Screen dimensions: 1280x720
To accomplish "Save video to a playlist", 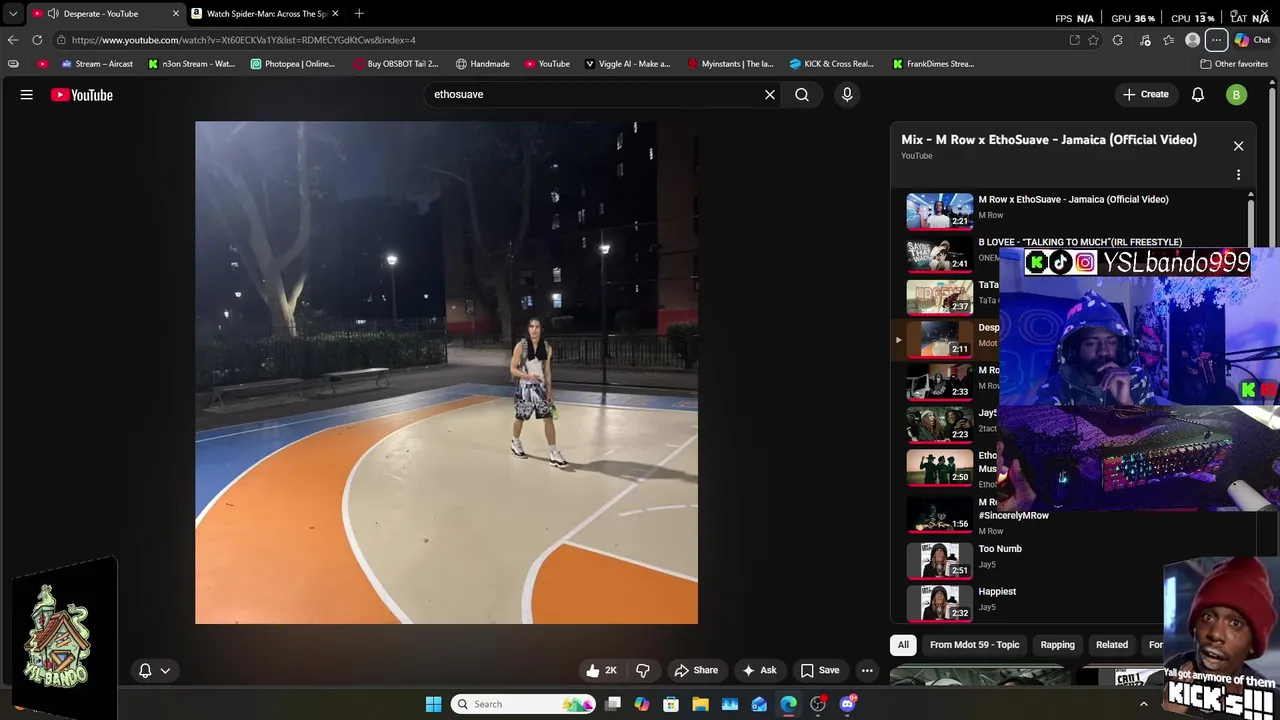I will point(820,671).
